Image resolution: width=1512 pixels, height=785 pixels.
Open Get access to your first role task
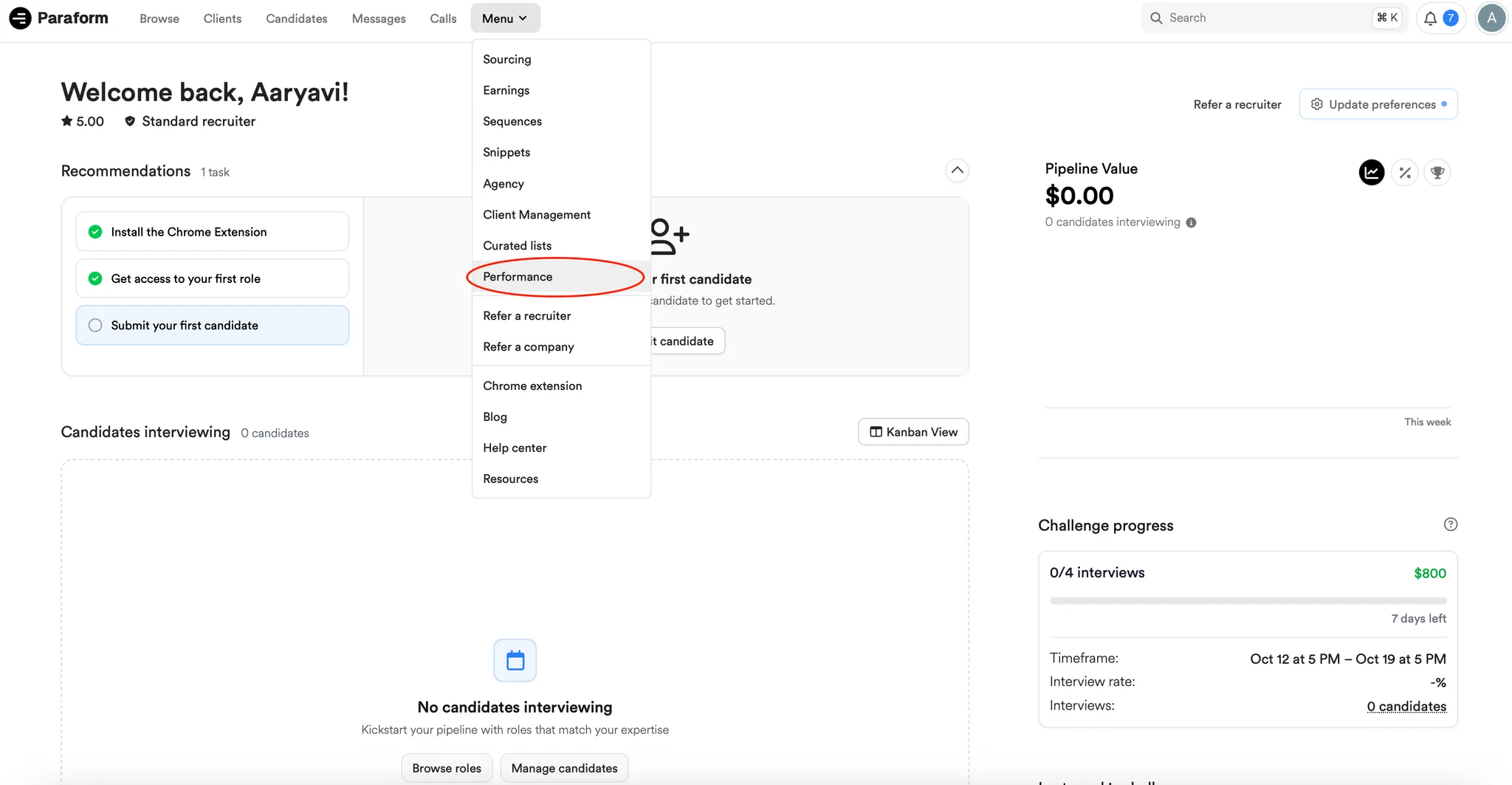pos(213,278)
